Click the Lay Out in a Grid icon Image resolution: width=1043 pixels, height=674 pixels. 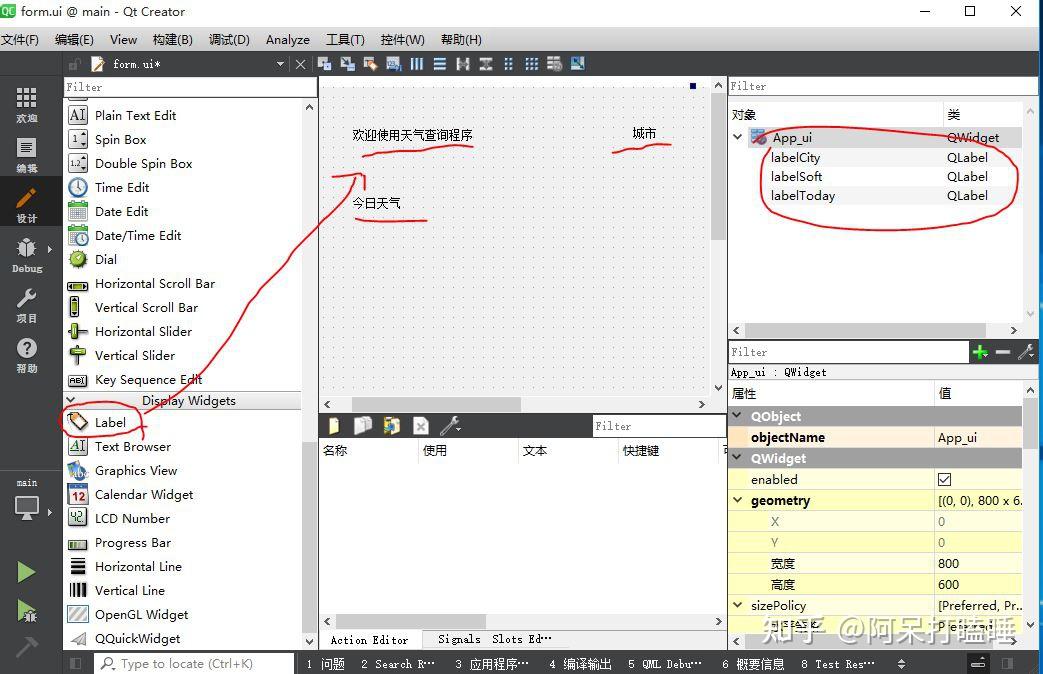(x=531, y=64)
